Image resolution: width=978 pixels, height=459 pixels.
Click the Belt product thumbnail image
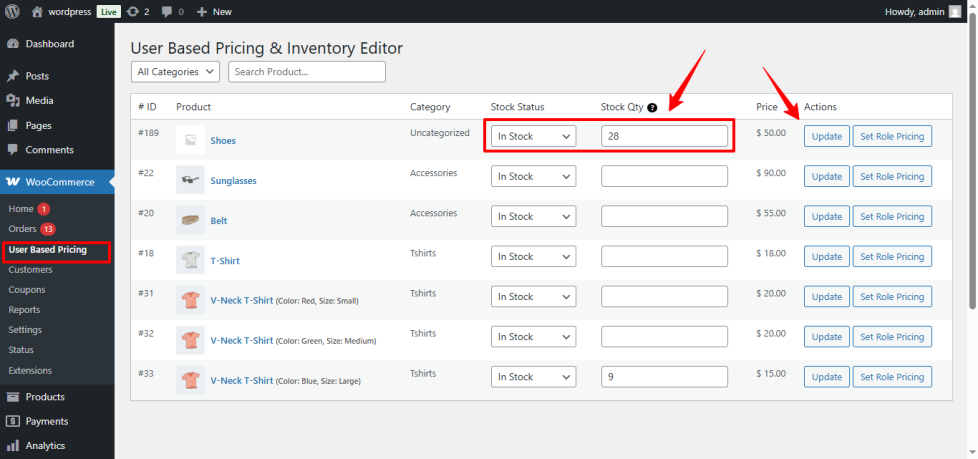[x=190, y=220]
